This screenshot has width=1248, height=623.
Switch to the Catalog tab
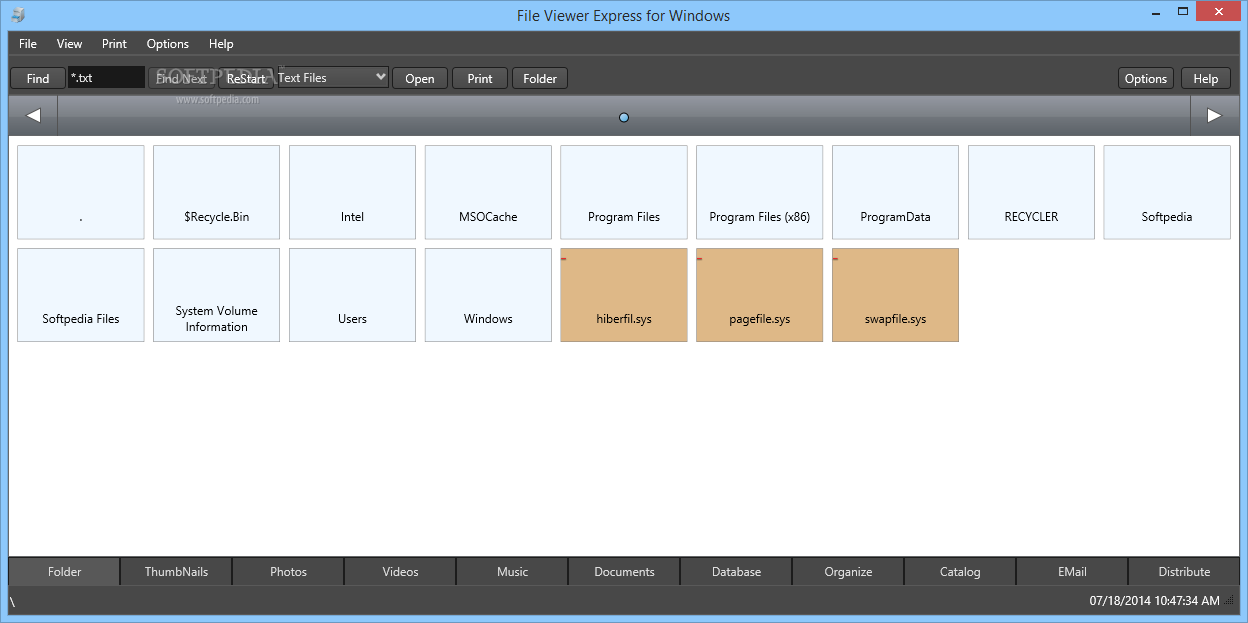click(x=960, y=572)
